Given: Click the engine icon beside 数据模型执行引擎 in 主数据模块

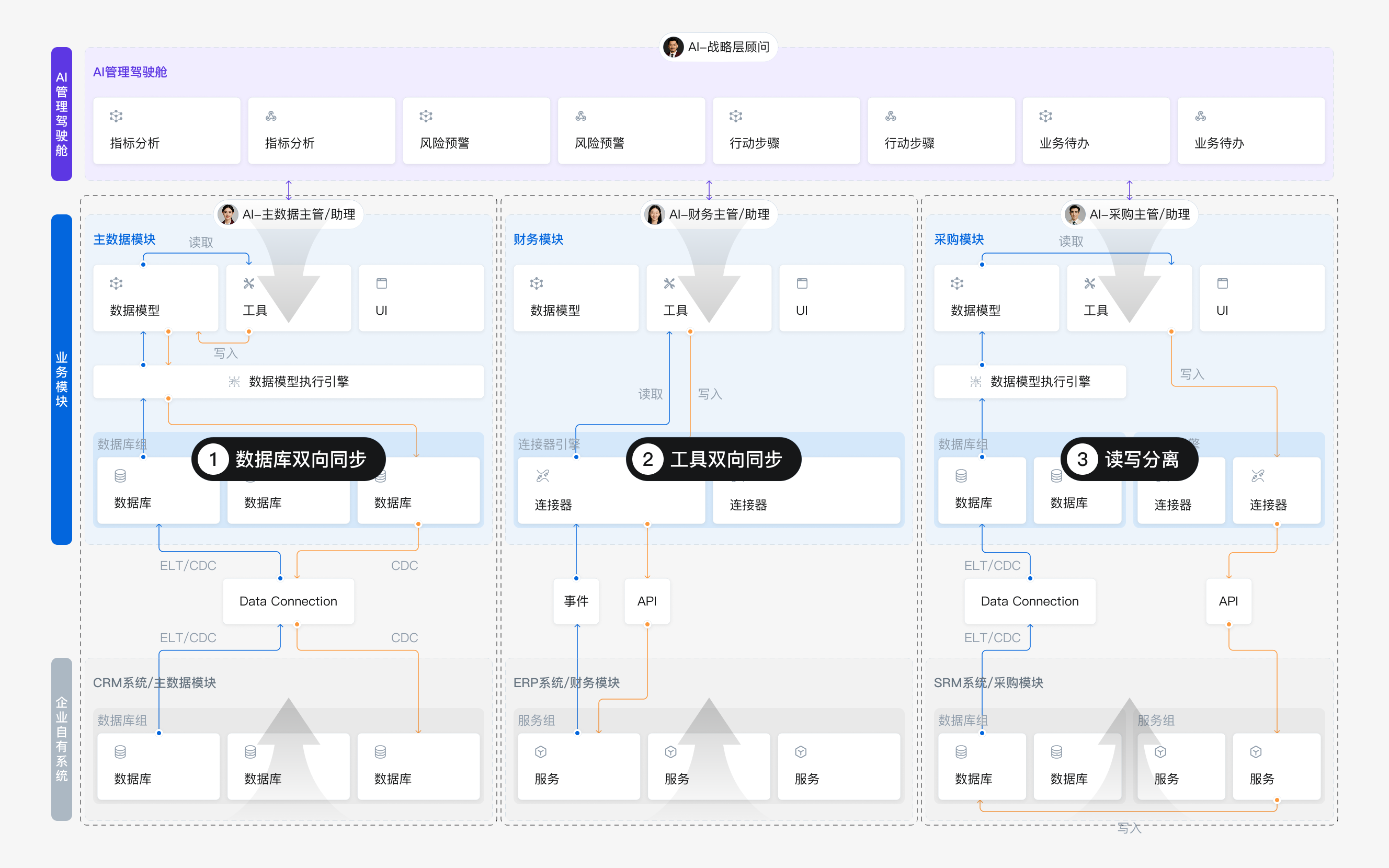Looking at the screenshot, I should 234,382.
